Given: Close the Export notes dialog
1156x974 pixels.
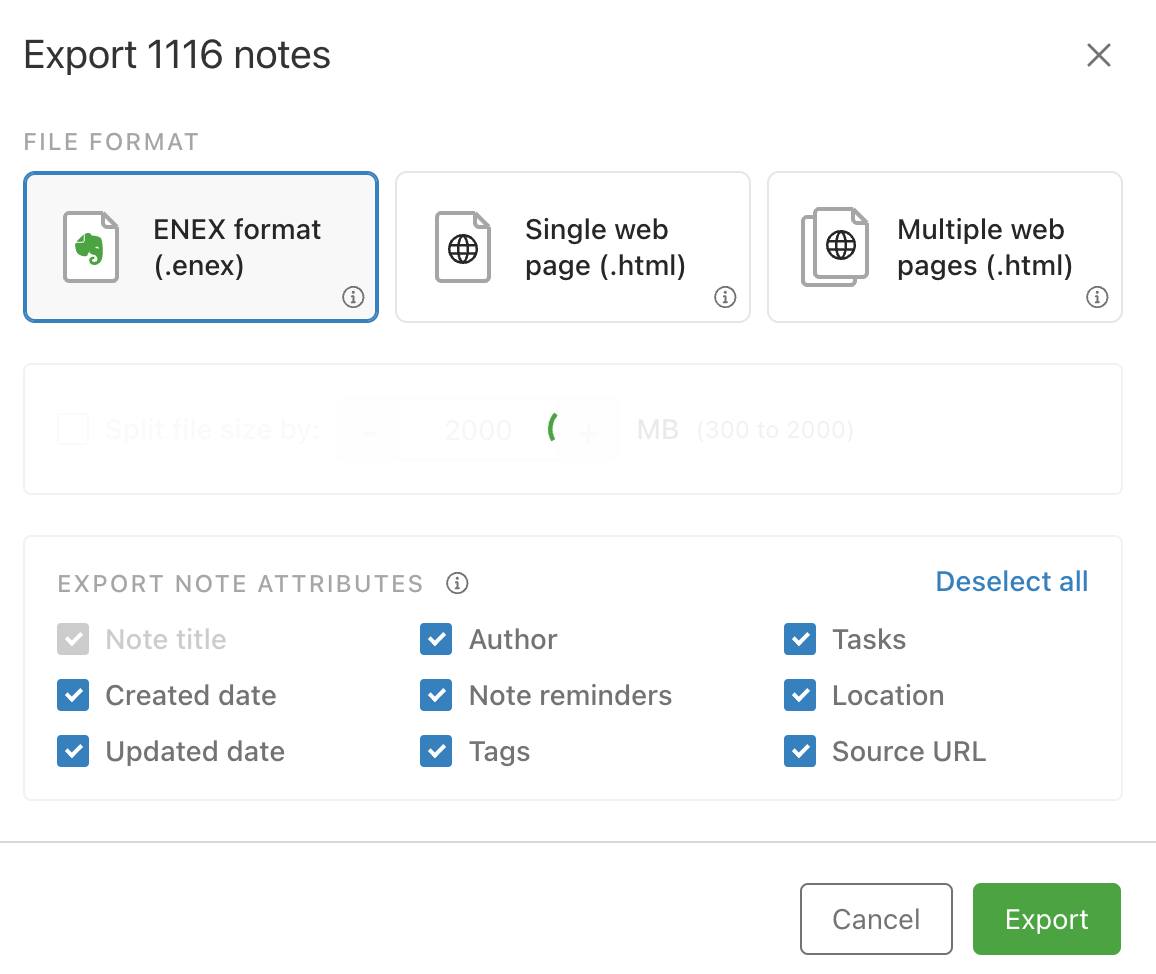Looking at the screenshot, I should [1098, 56].
